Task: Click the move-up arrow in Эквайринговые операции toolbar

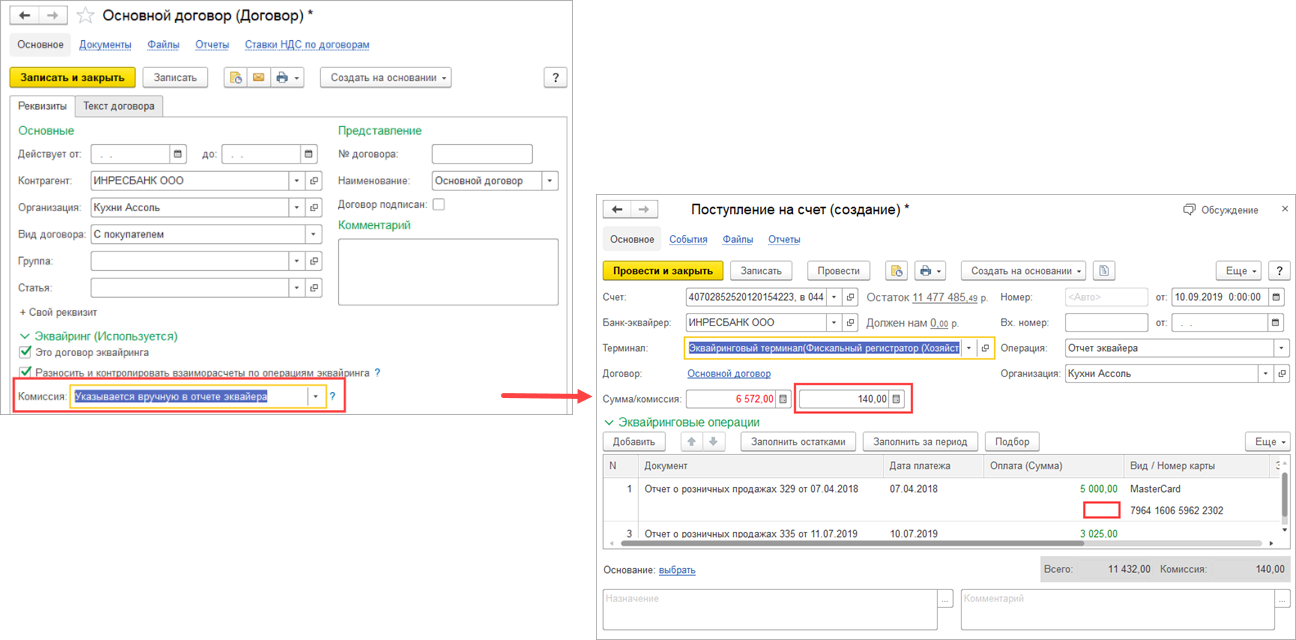Action: (691, 441)
